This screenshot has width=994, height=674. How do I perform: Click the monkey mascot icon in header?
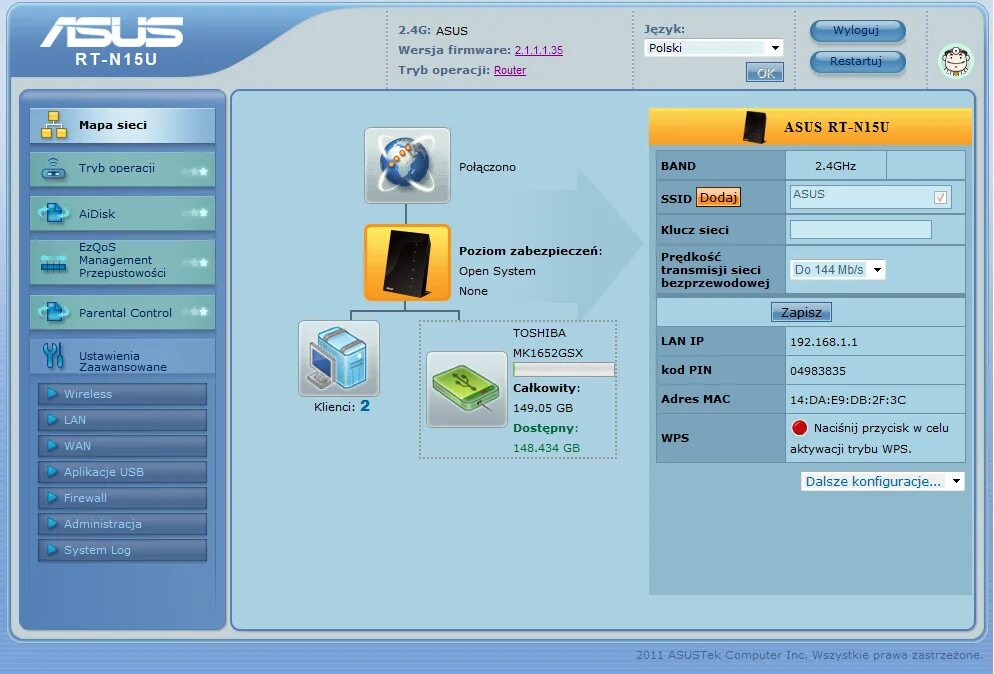pyautogui.click(x=956, y=62)
